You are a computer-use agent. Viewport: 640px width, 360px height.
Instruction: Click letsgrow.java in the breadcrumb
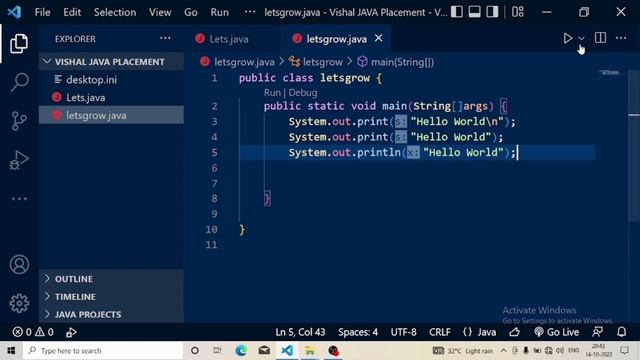click(x=244, y=62)
